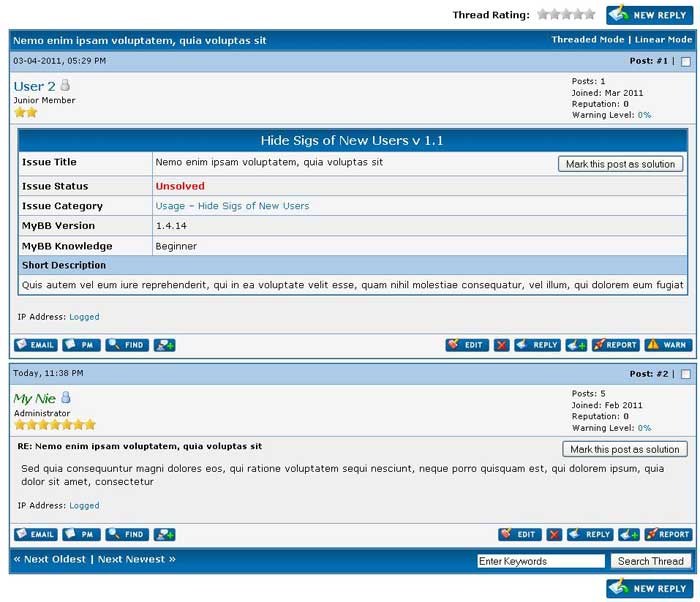Click the add buddy icon under User 2's post

pos(165,345)
